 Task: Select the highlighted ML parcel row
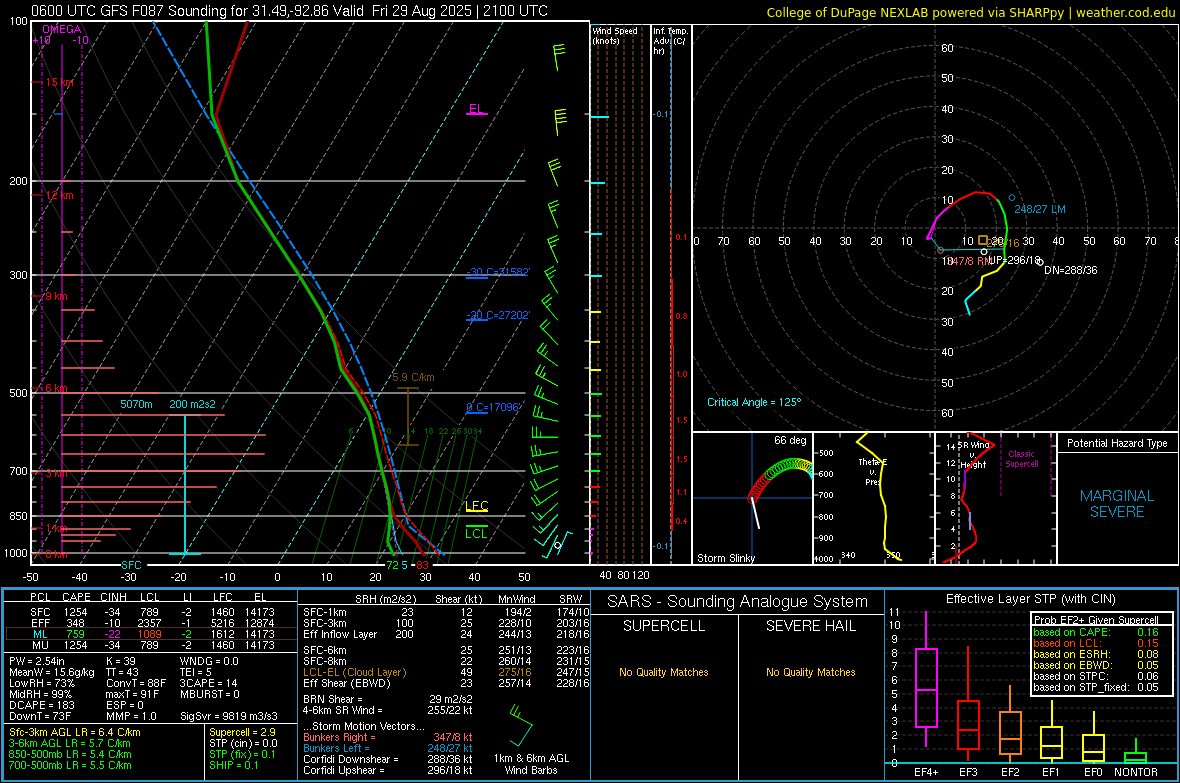tap(151, 634)
